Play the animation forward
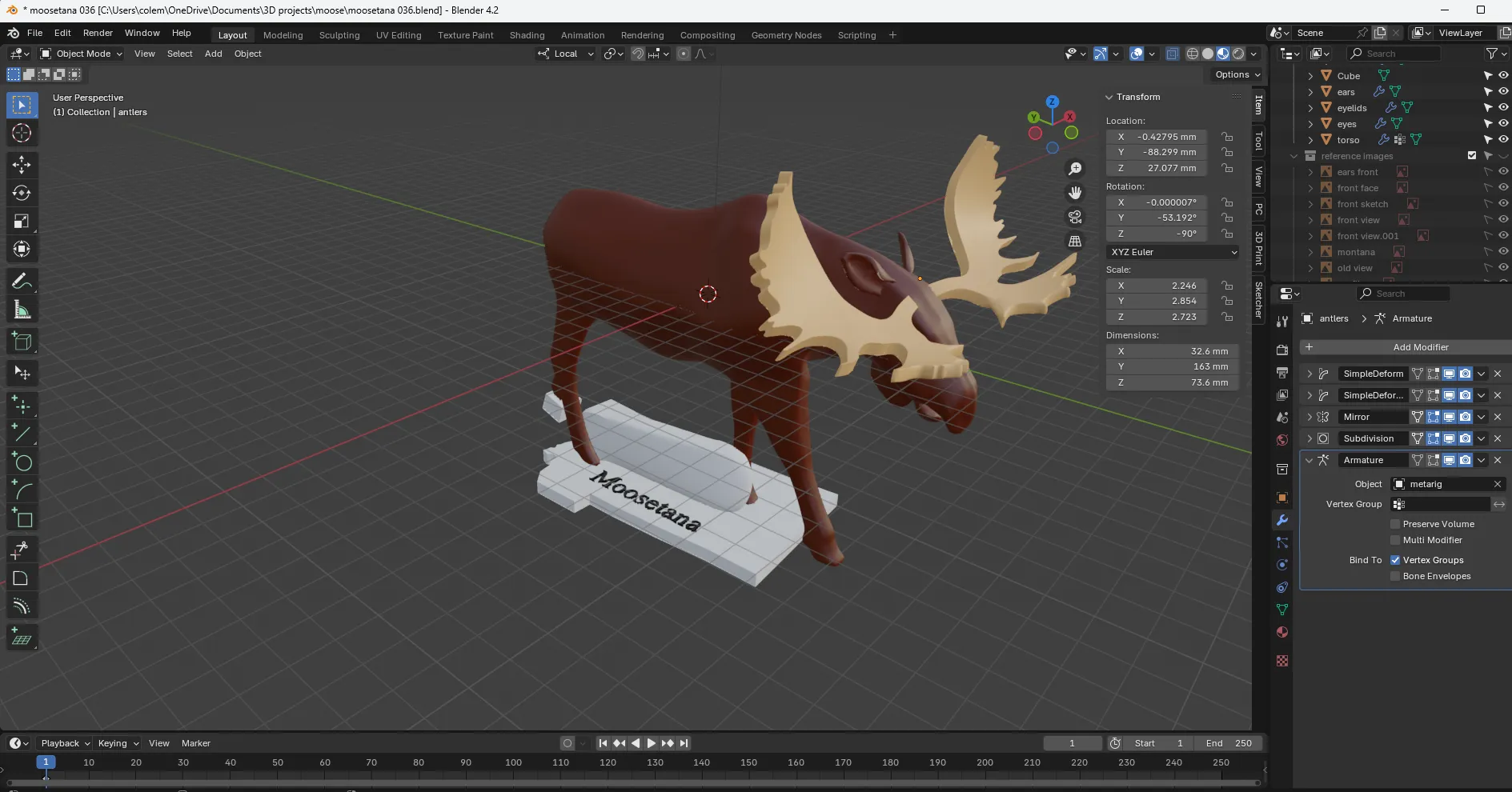Screen dimensions: 1512x792 (x=651, y=743)
